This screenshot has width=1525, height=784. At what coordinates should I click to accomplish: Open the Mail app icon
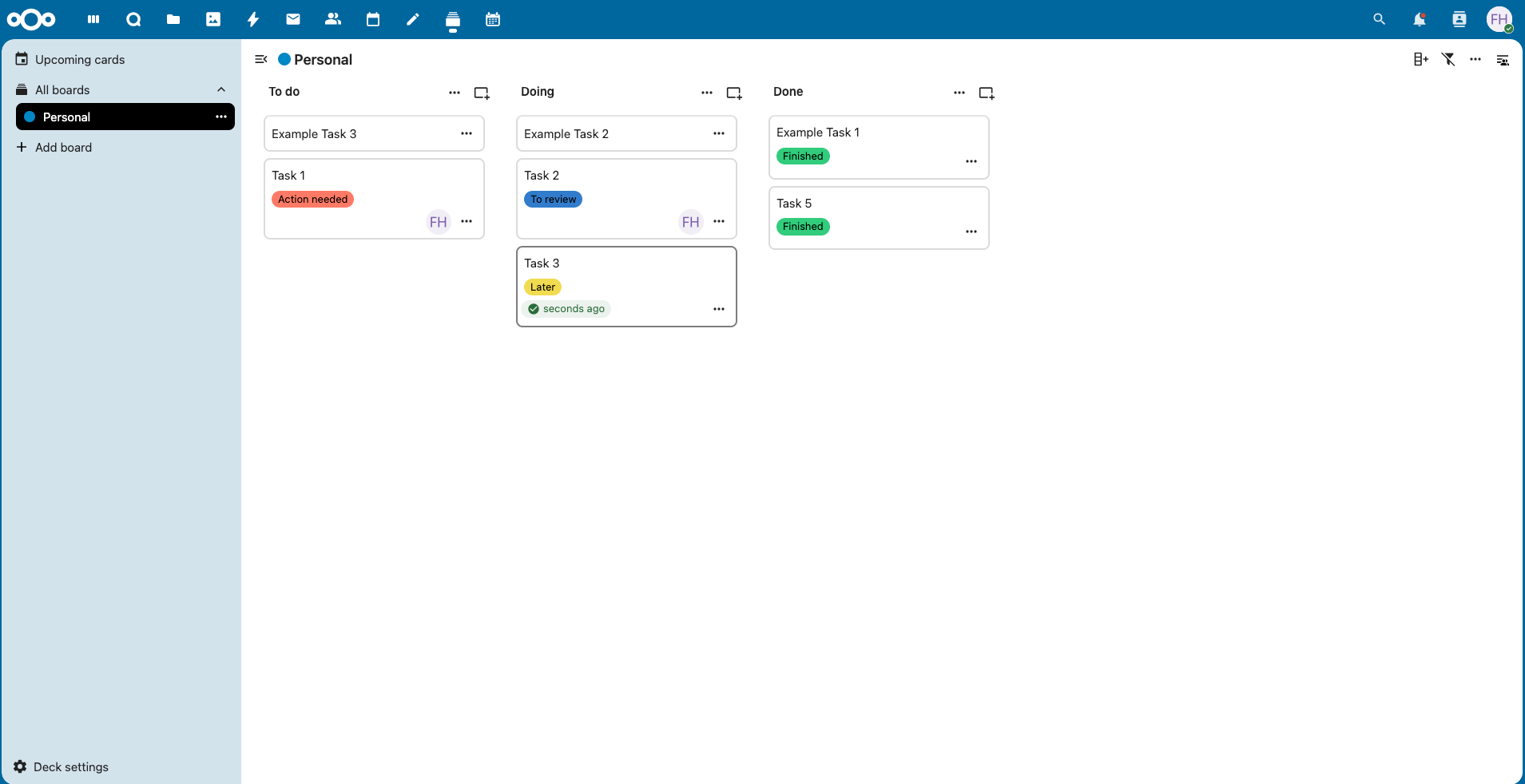click(293, 19)
